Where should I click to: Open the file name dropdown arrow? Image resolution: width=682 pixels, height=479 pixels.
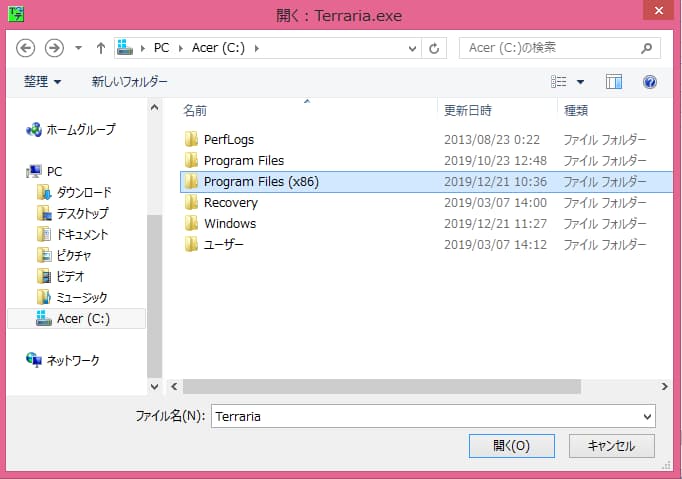point(647,417)
